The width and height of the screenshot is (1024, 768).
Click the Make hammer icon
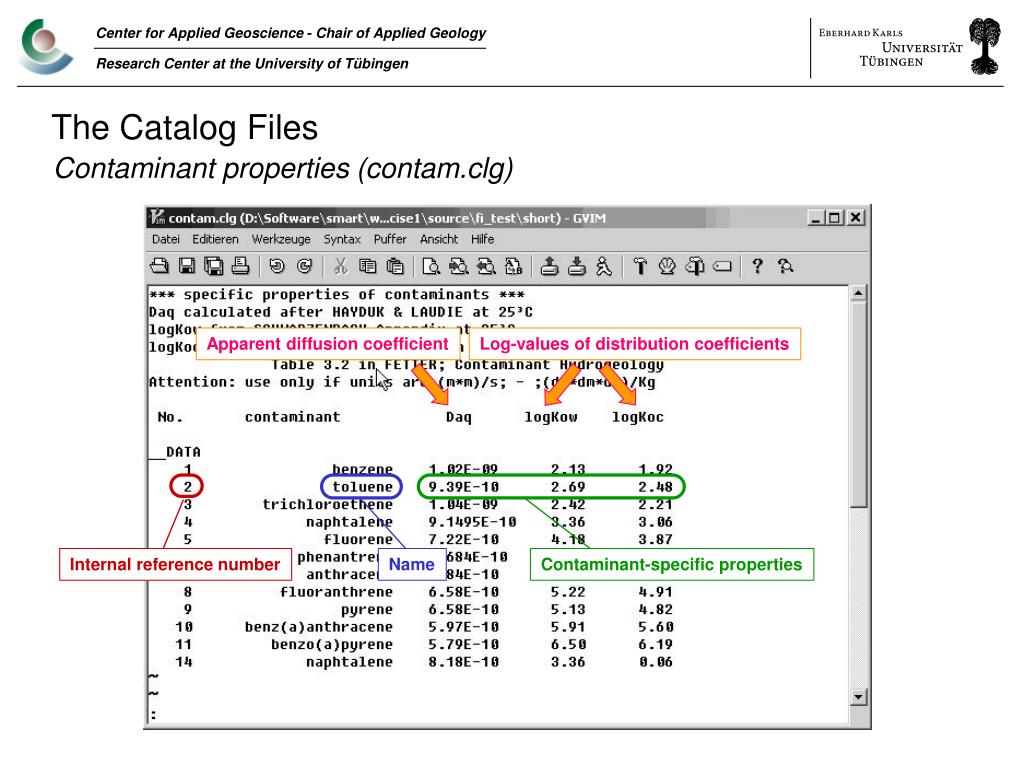tap(640, 266)
